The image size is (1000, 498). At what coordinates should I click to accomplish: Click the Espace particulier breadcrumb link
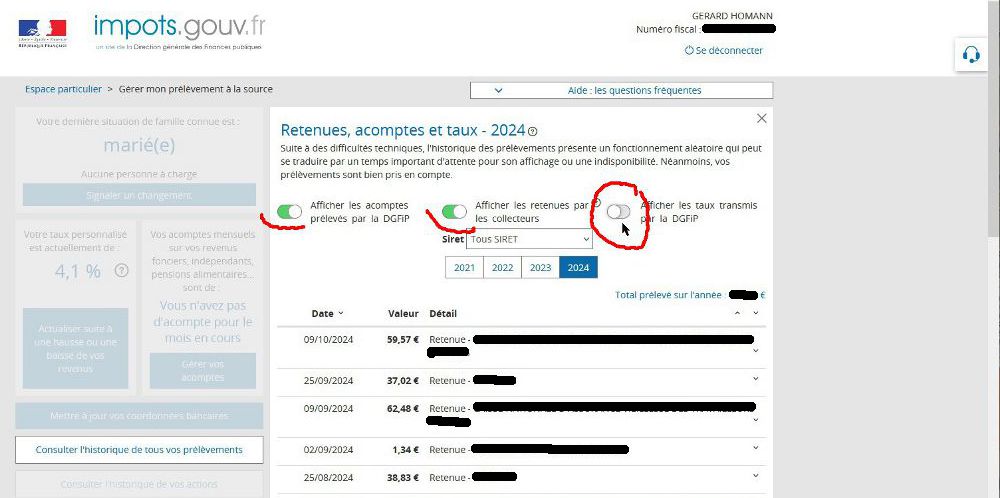click(x=63, y=89)
